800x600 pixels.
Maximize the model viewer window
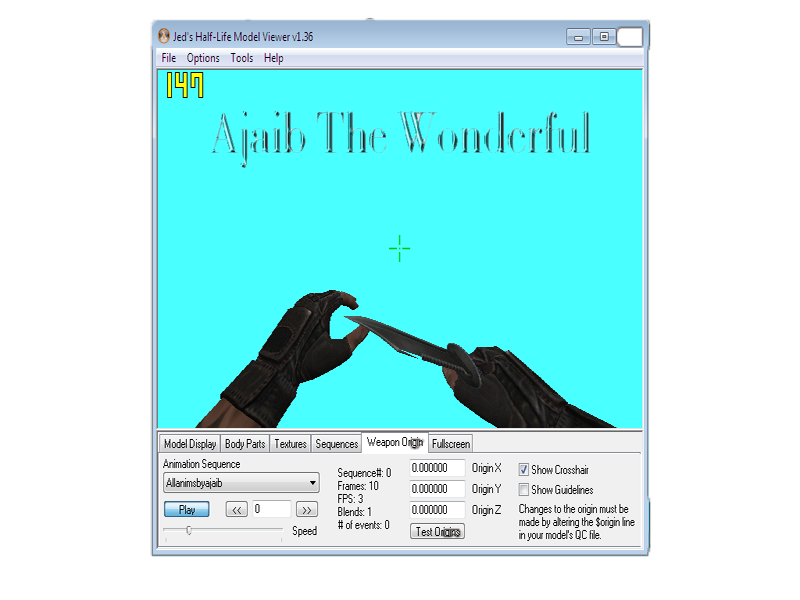tap(603, 36)
